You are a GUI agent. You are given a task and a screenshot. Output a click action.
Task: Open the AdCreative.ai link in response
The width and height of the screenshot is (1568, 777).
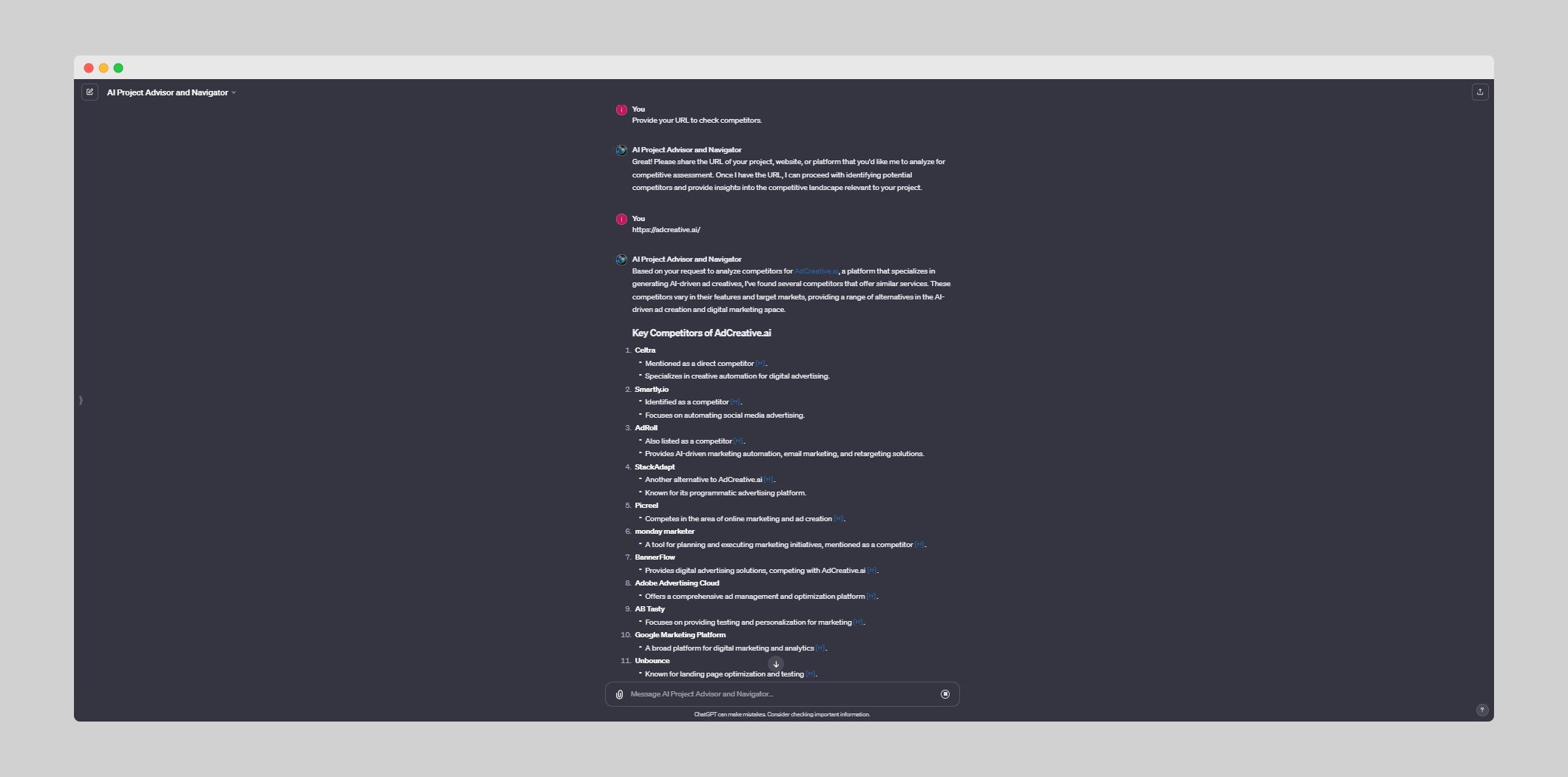pos(816,271)
